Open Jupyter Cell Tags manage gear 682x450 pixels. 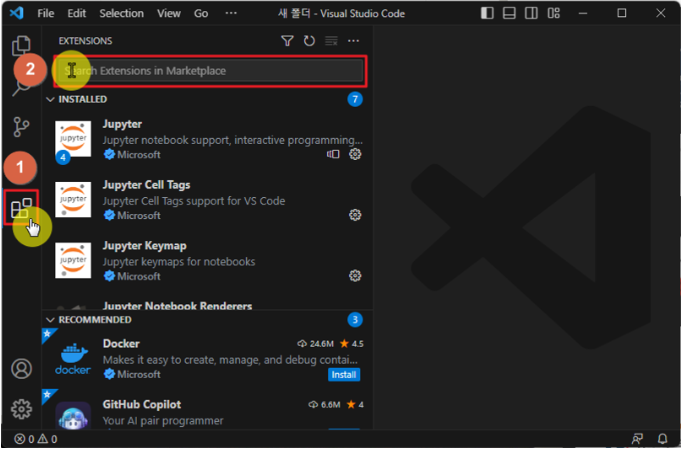[x=356, y=215]
